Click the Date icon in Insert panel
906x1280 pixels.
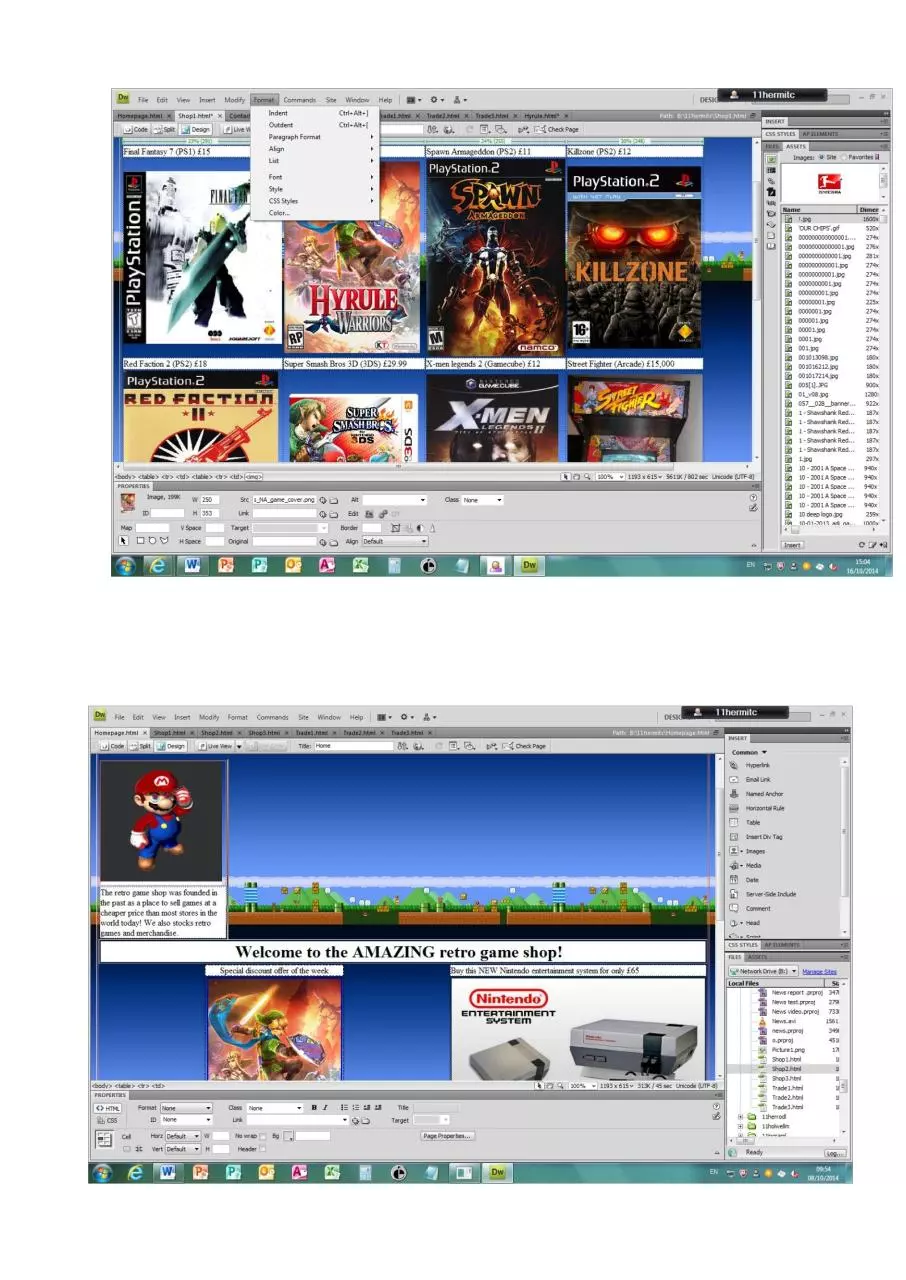[735, 880]
